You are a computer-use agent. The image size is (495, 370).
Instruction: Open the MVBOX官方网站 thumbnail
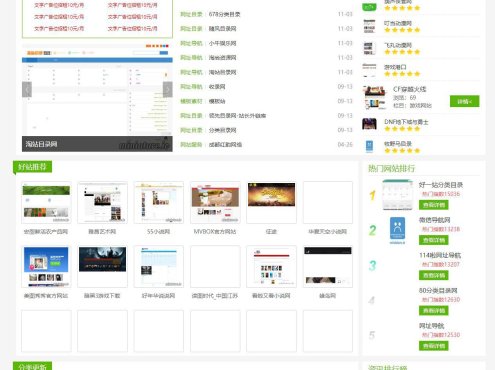coord(215,203)
